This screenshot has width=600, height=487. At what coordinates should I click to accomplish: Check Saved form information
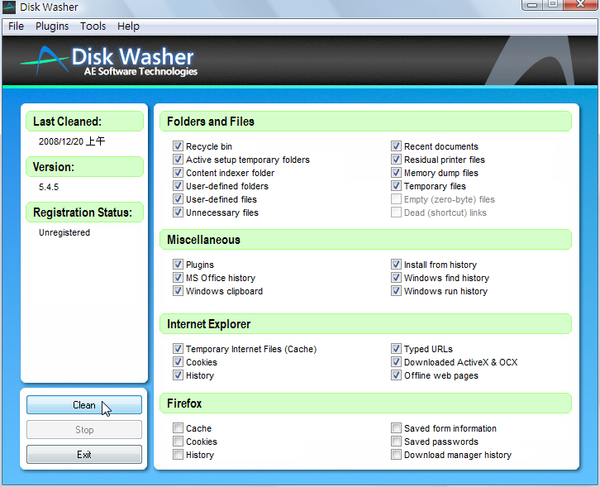pyautogui.click(x=396, y=428)
